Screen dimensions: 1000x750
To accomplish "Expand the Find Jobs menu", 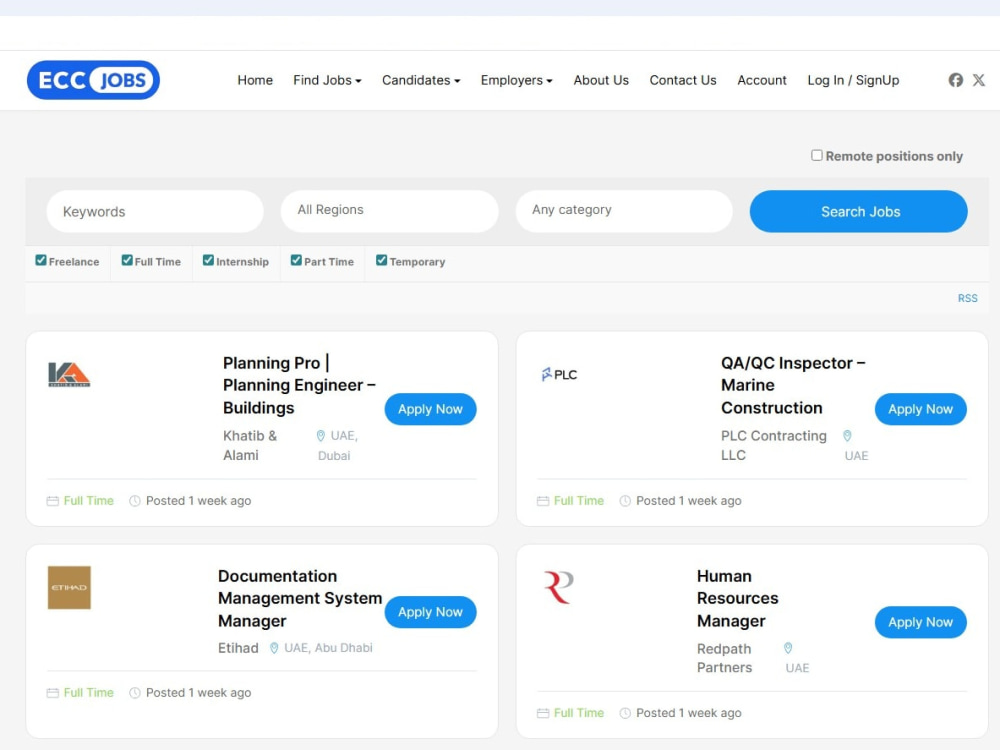I will point(327,80).
